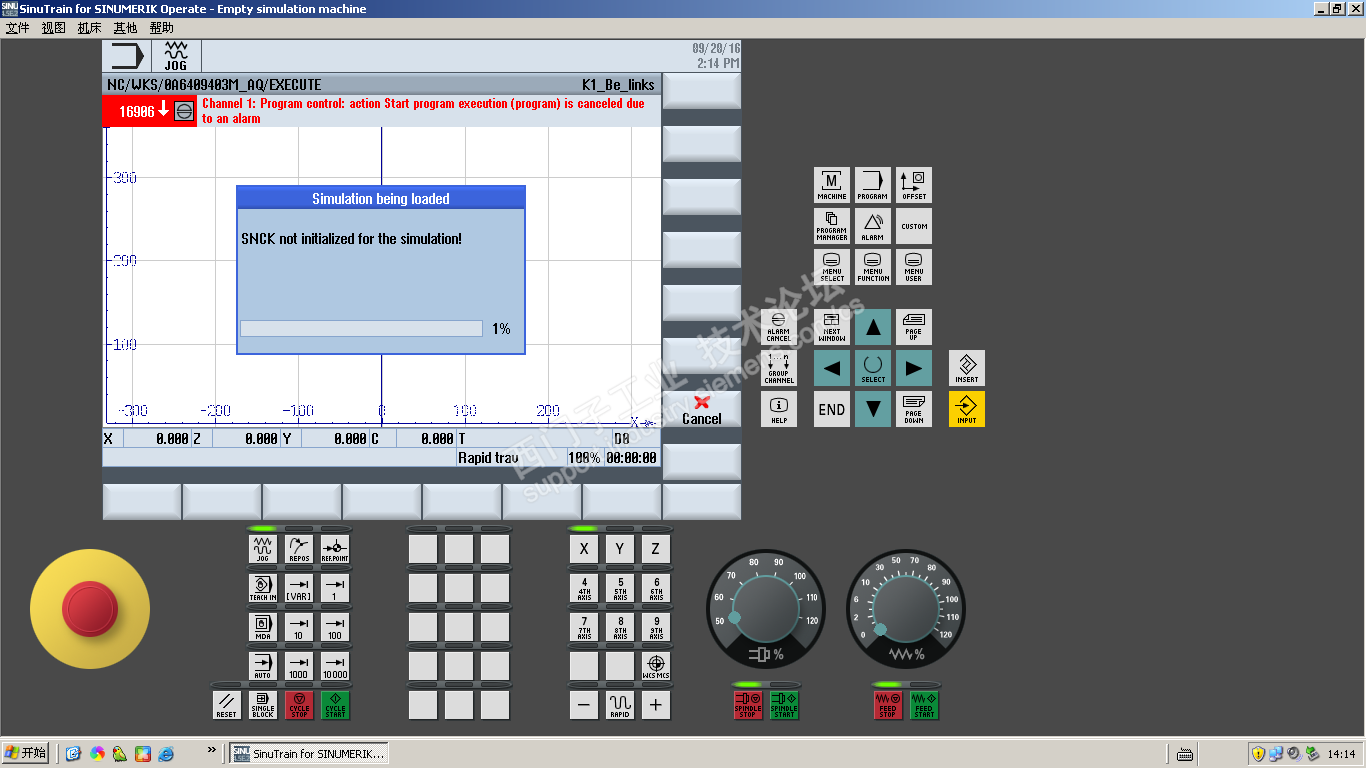Image resolution: width=1366 pixels, height=768 pixels.
Task: Open the OFFSET operating area
Action: (914, 185)
